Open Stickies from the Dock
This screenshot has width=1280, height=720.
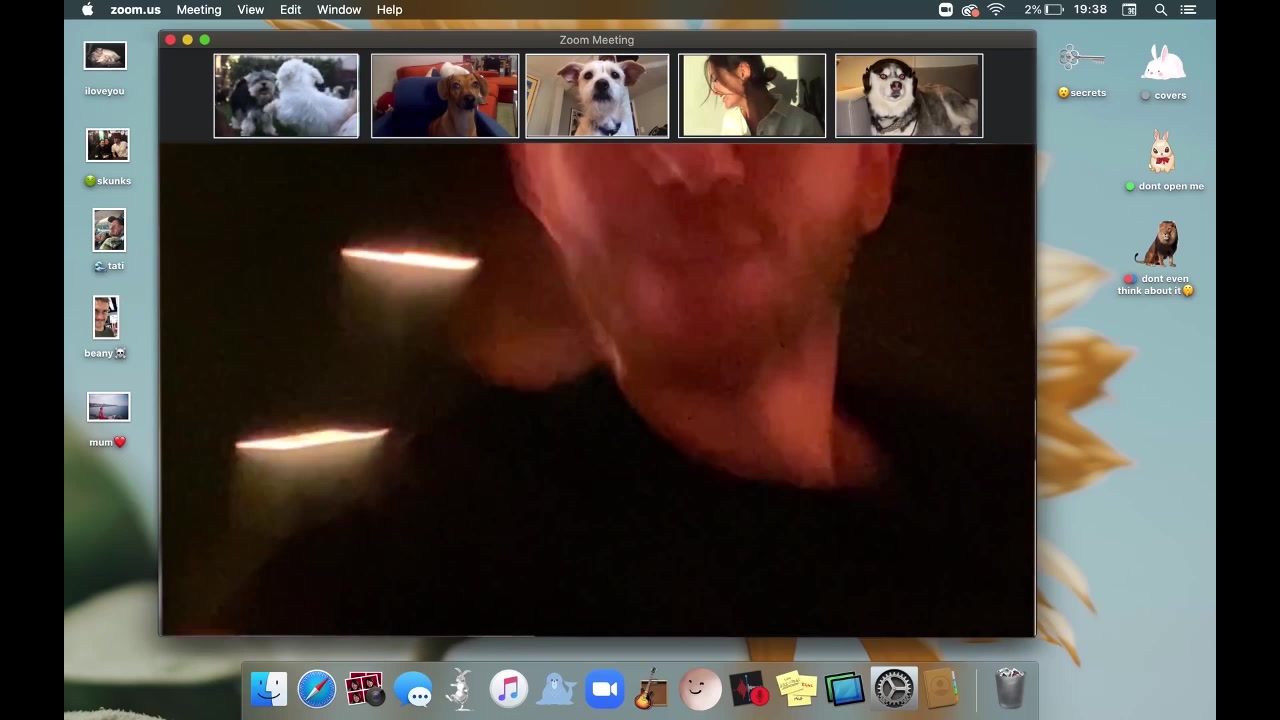pyautogui.click(x=797, y=689)
